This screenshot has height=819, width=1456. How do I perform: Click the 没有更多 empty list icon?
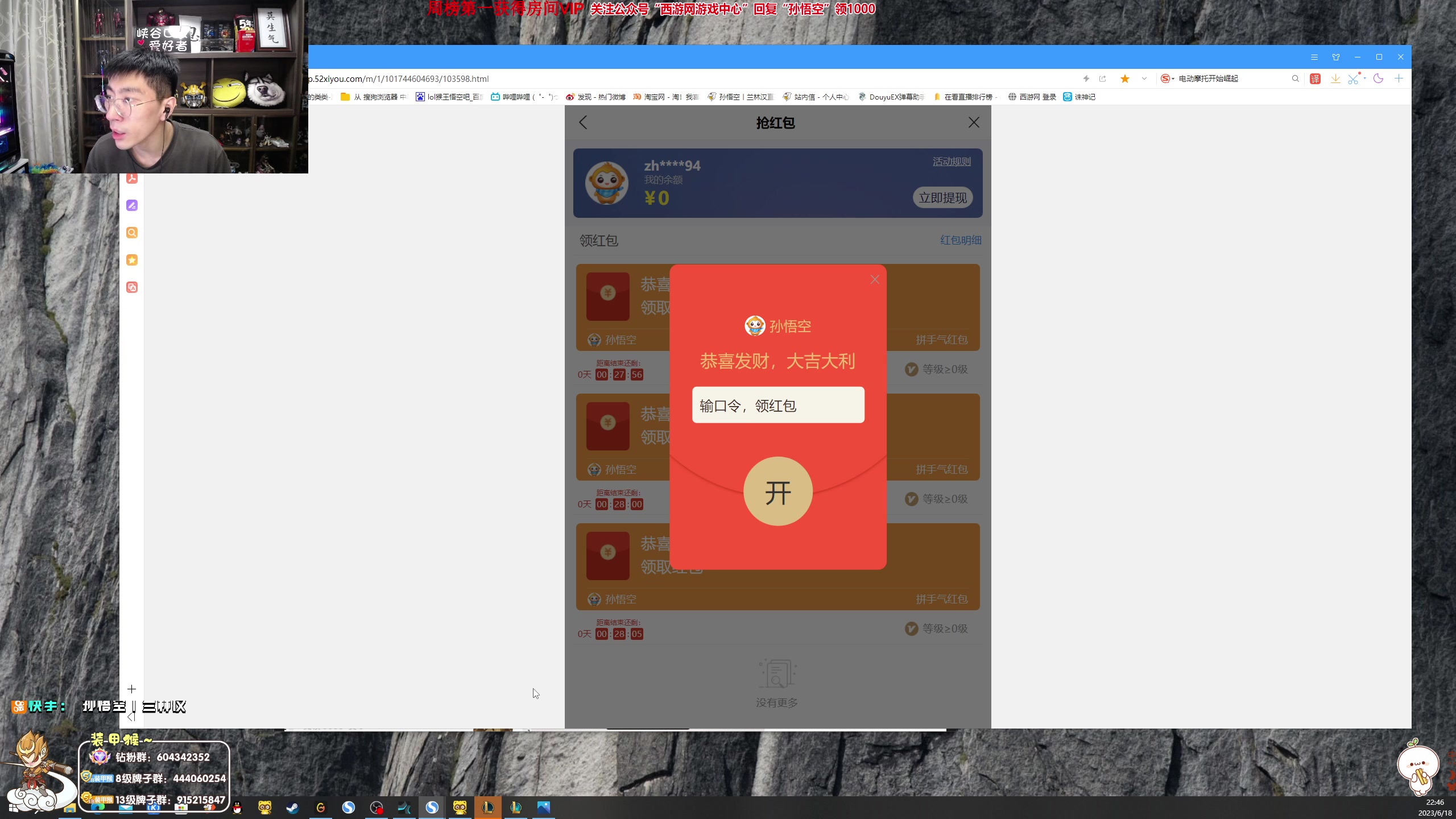[777, 674]
